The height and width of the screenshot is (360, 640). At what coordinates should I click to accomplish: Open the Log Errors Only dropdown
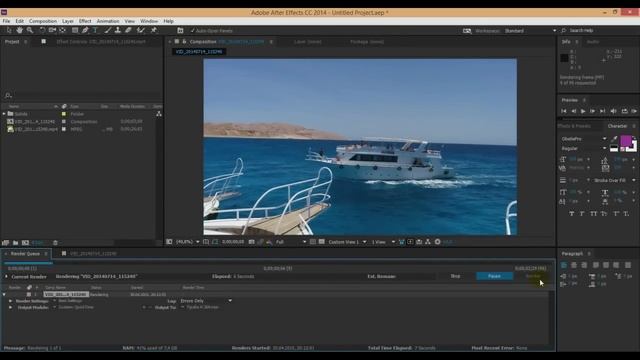pyautogui.click(x=206, y=301)
